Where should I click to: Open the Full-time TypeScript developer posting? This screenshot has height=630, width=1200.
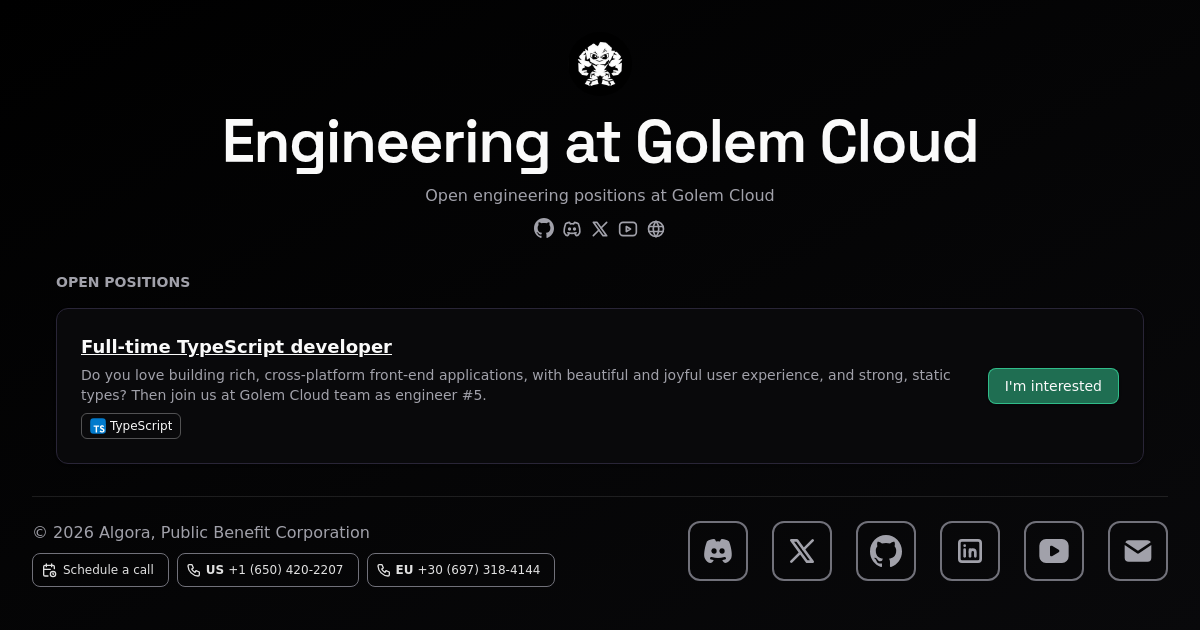coord(237,347)
